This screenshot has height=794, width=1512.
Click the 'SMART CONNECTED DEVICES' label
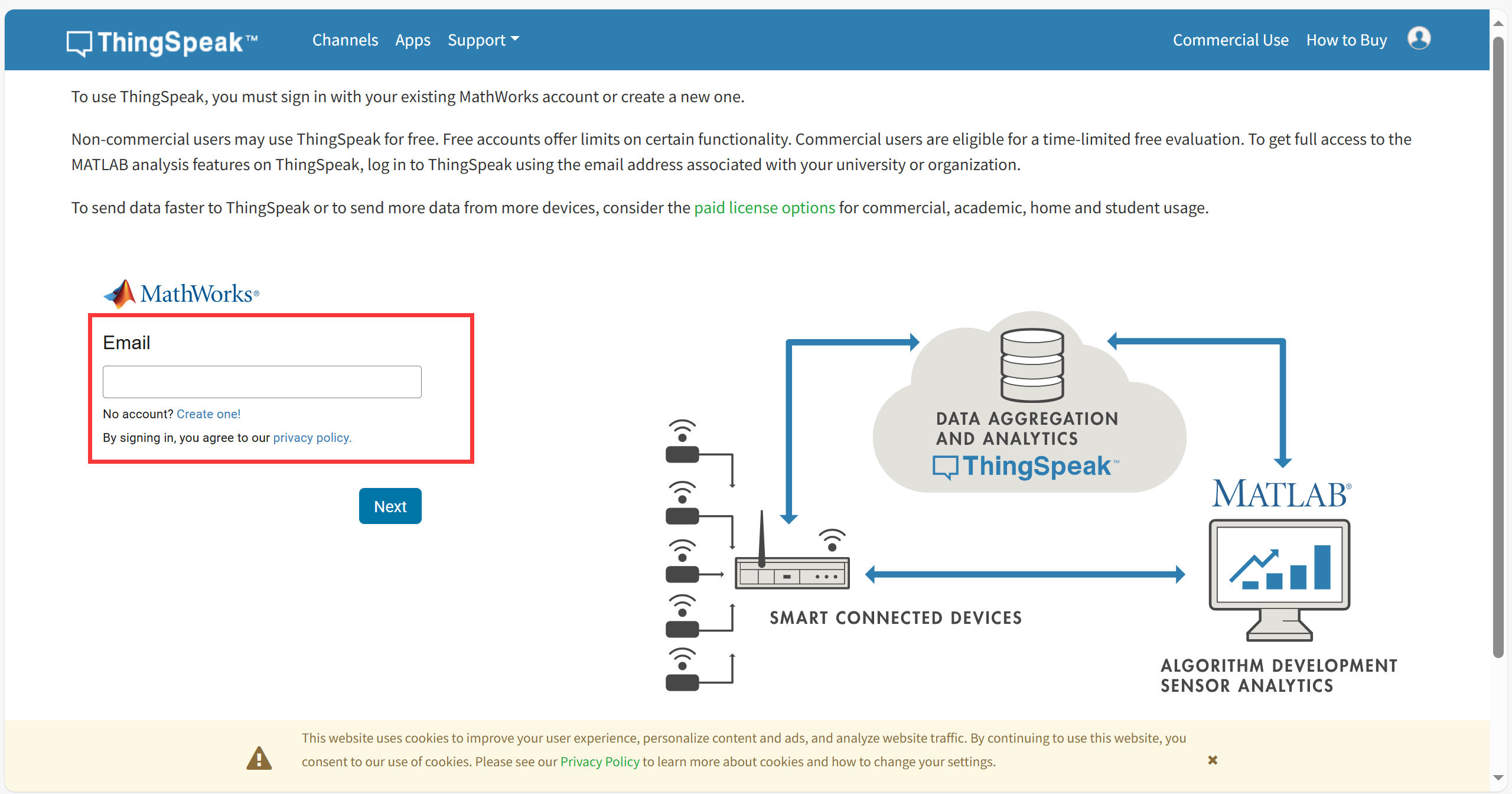pos(896,618)
